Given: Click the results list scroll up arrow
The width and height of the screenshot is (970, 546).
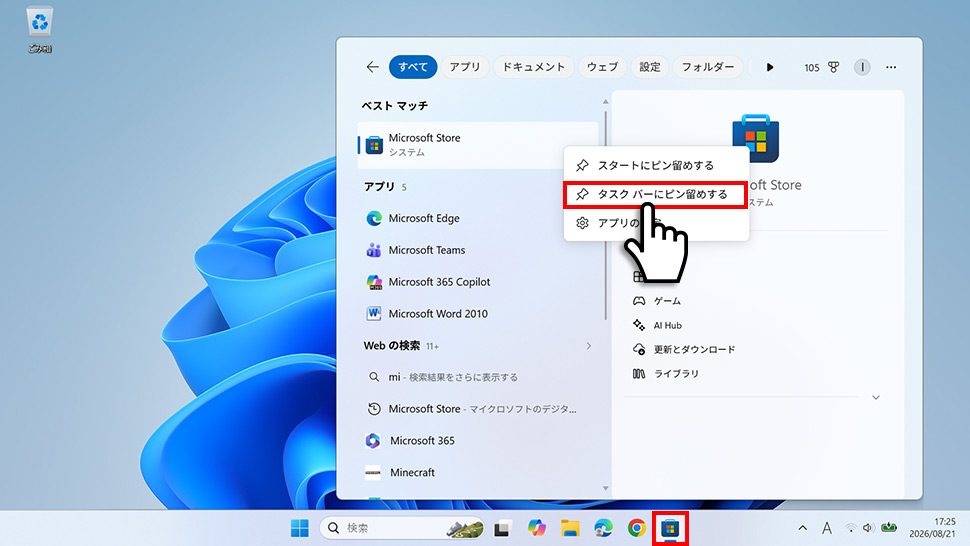Looking at the screenshot, I should 606,102.
